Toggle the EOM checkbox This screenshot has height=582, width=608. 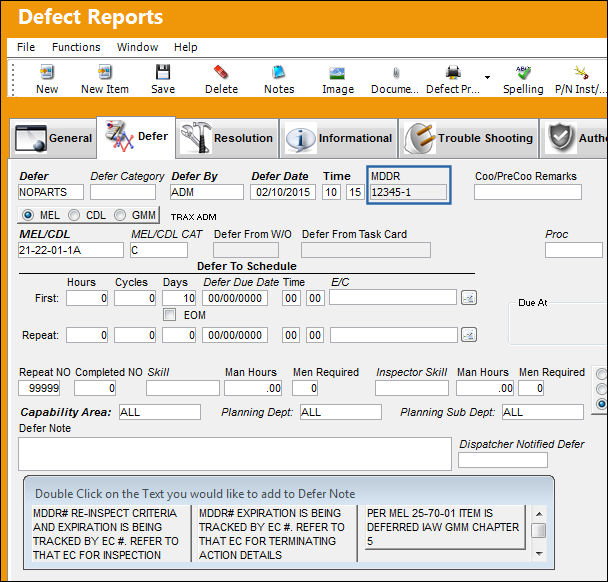point(169,314)
